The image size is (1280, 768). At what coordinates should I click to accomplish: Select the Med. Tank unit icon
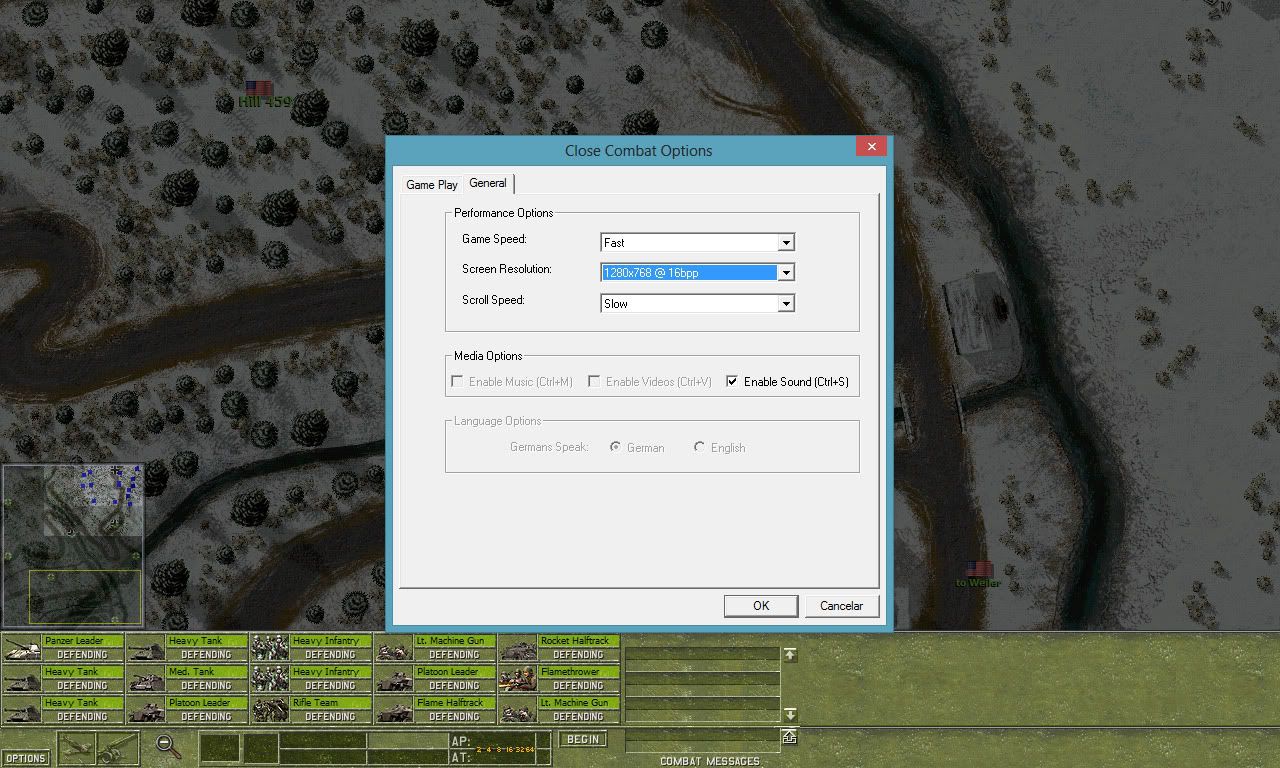click(146, 679)
